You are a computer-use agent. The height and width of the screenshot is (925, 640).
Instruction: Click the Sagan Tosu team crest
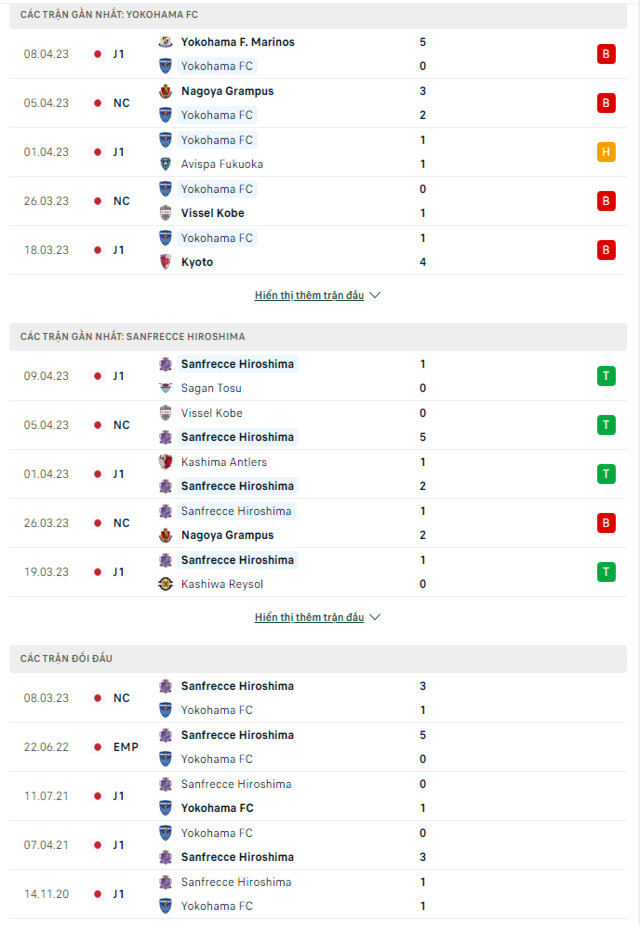pyautogui.click(x=166, y=388)
